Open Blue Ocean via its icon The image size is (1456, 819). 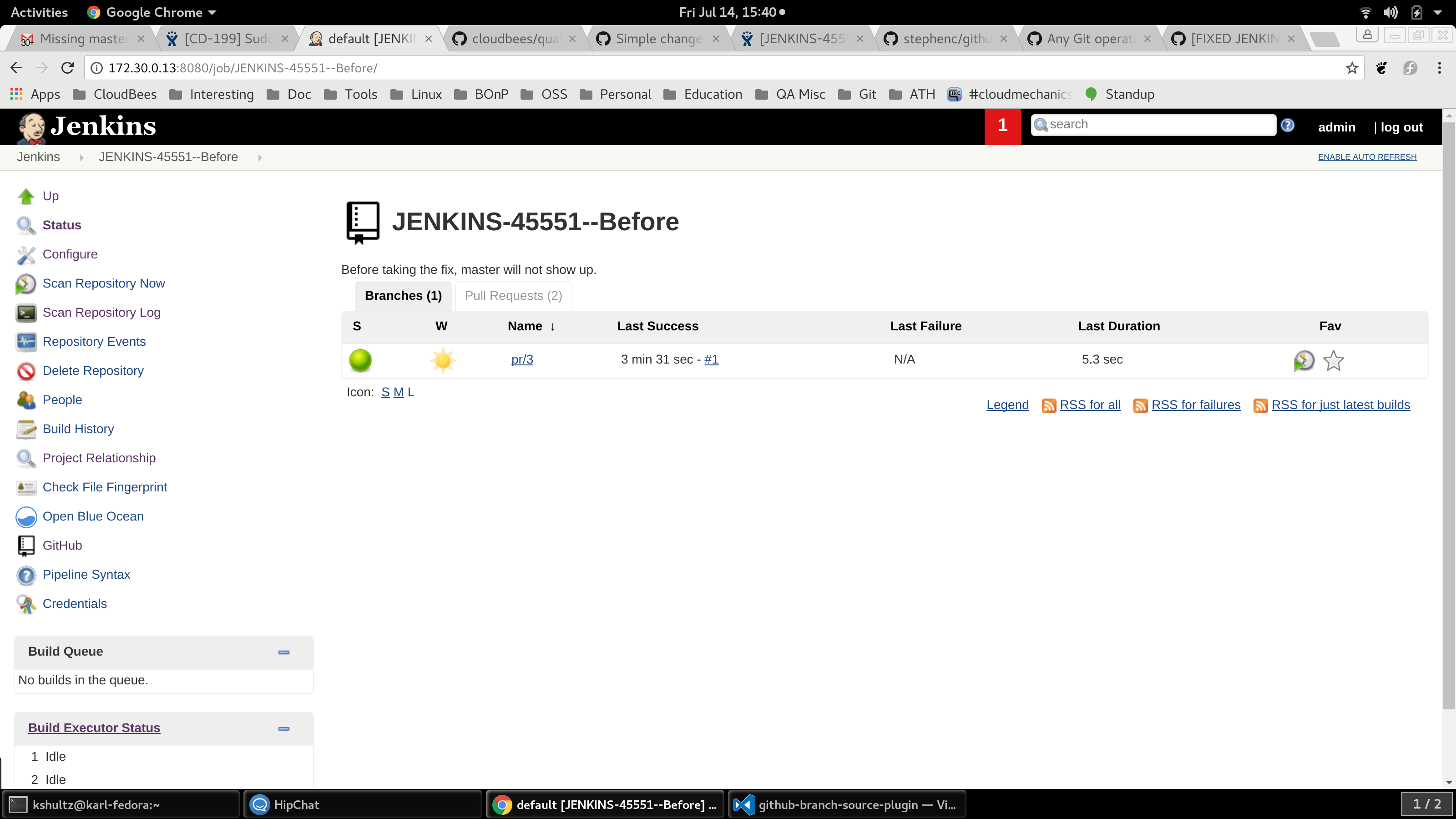coord(25,516)
